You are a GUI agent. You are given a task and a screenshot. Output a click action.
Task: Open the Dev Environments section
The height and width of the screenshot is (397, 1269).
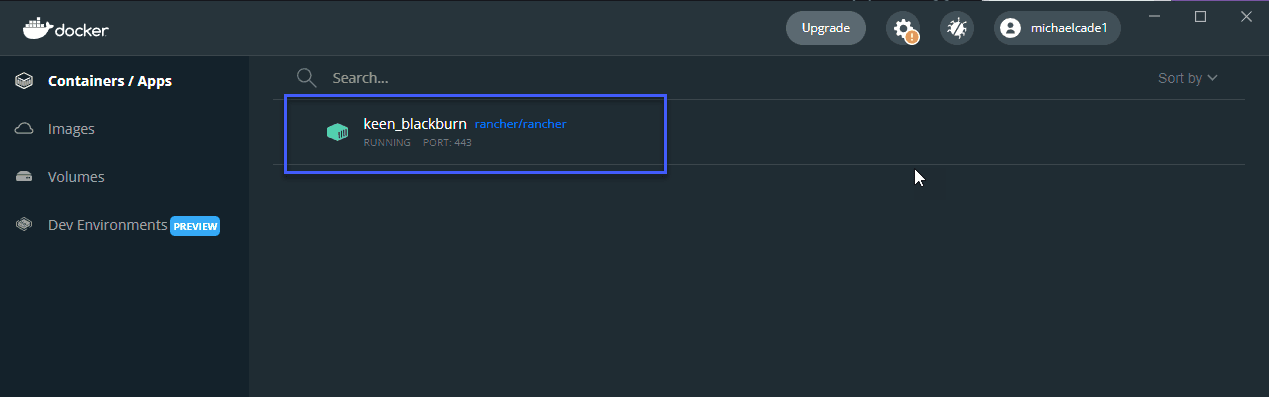click(x=107, y=225)
